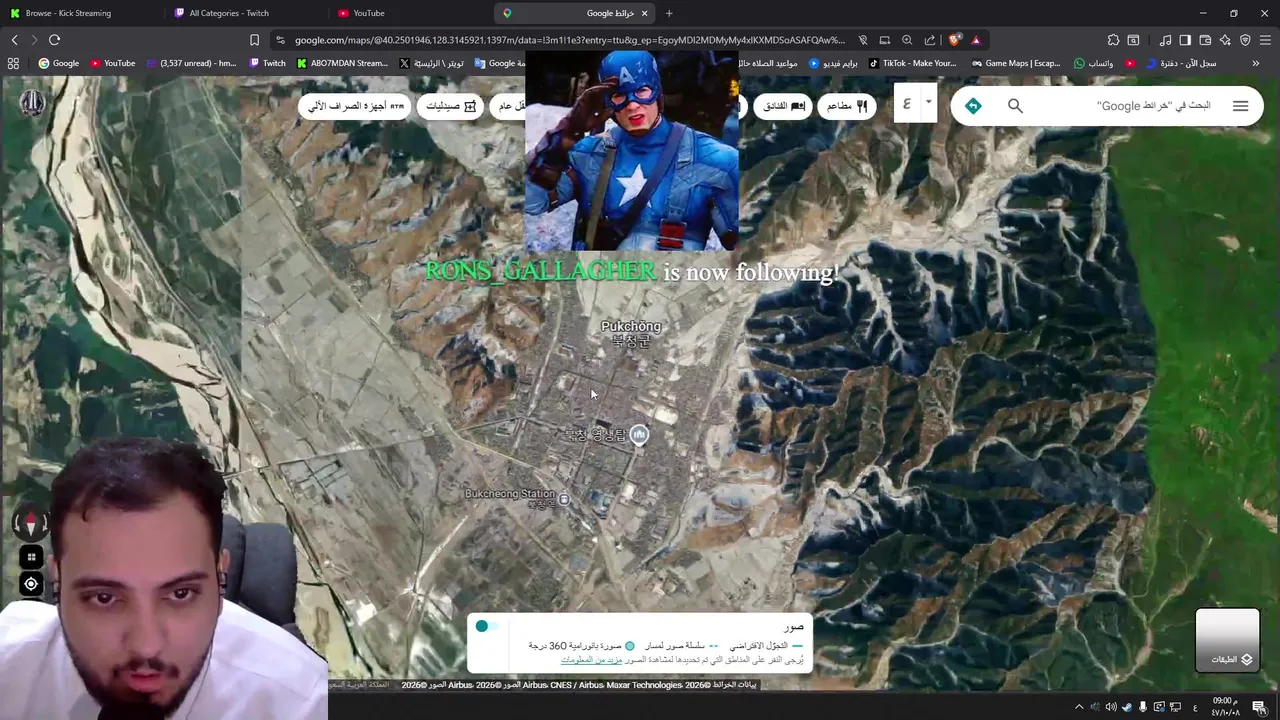Viewport: 1280px width, 720px height.
Task: Click the my-location target button
Action: 31,584
